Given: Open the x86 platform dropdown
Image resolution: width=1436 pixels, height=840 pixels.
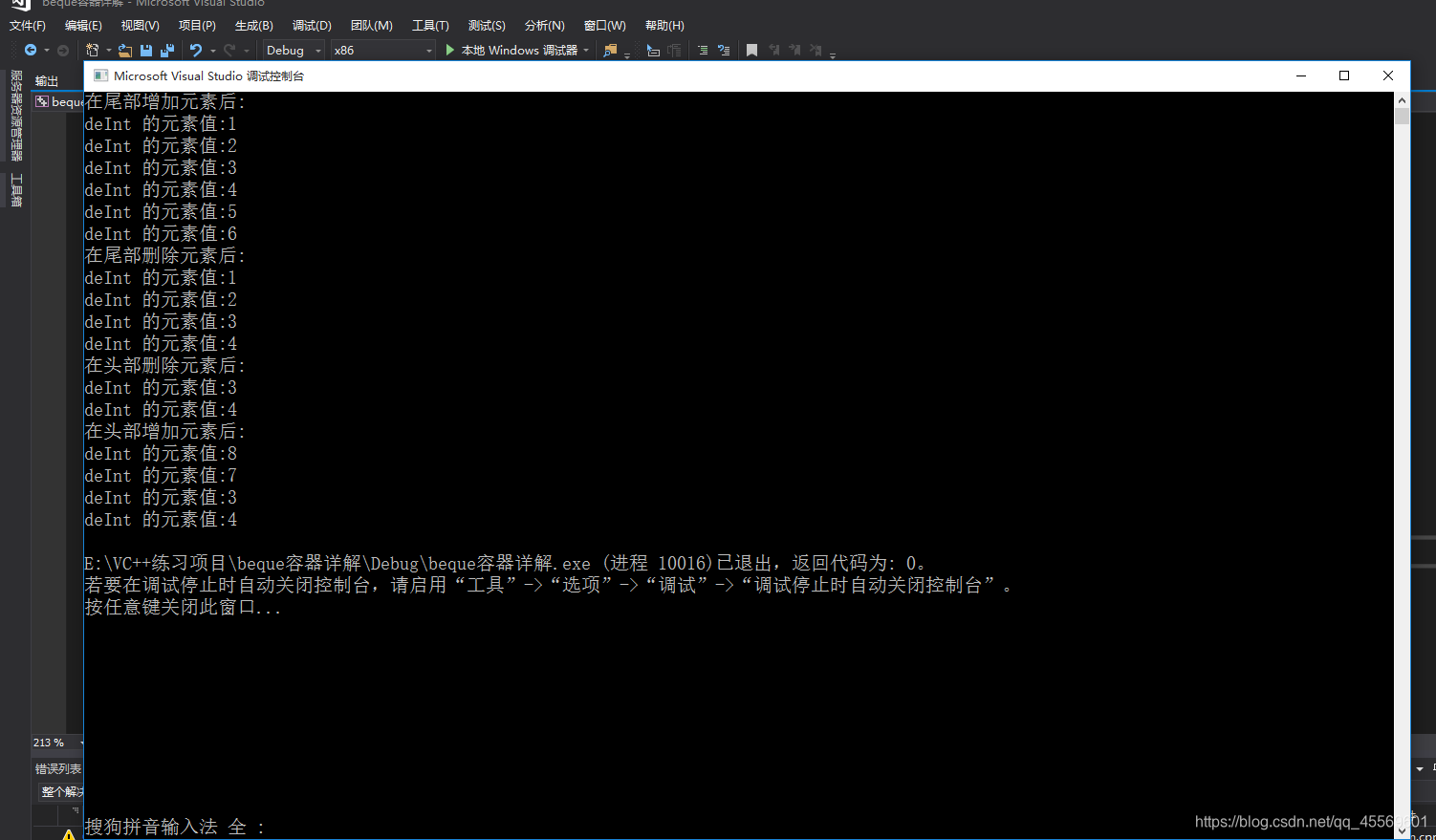Looking at the screenshot, I should (x=382, y=50).
